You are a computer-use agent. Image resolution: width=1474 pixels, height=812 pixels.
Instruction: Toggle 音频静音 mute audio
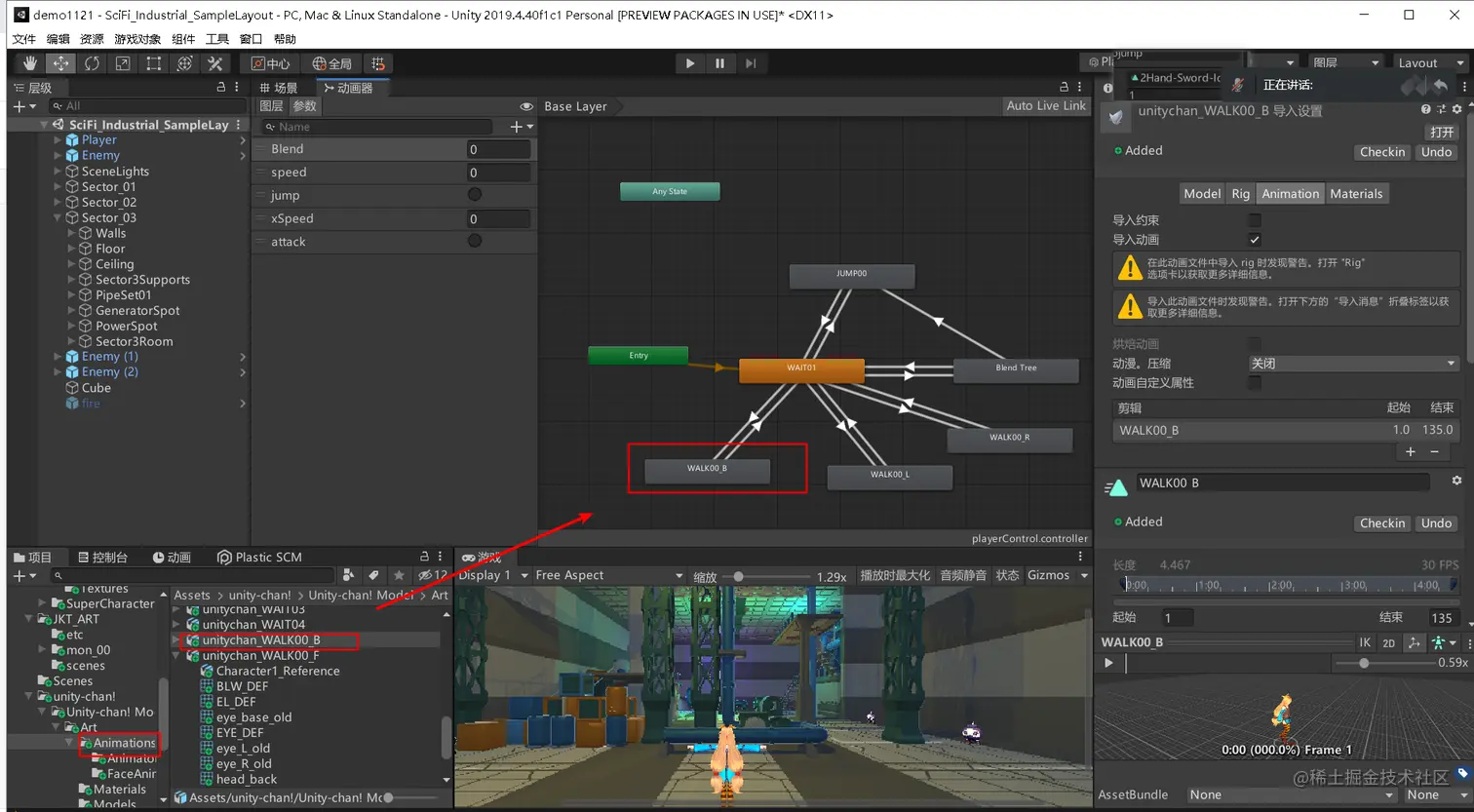963,575
